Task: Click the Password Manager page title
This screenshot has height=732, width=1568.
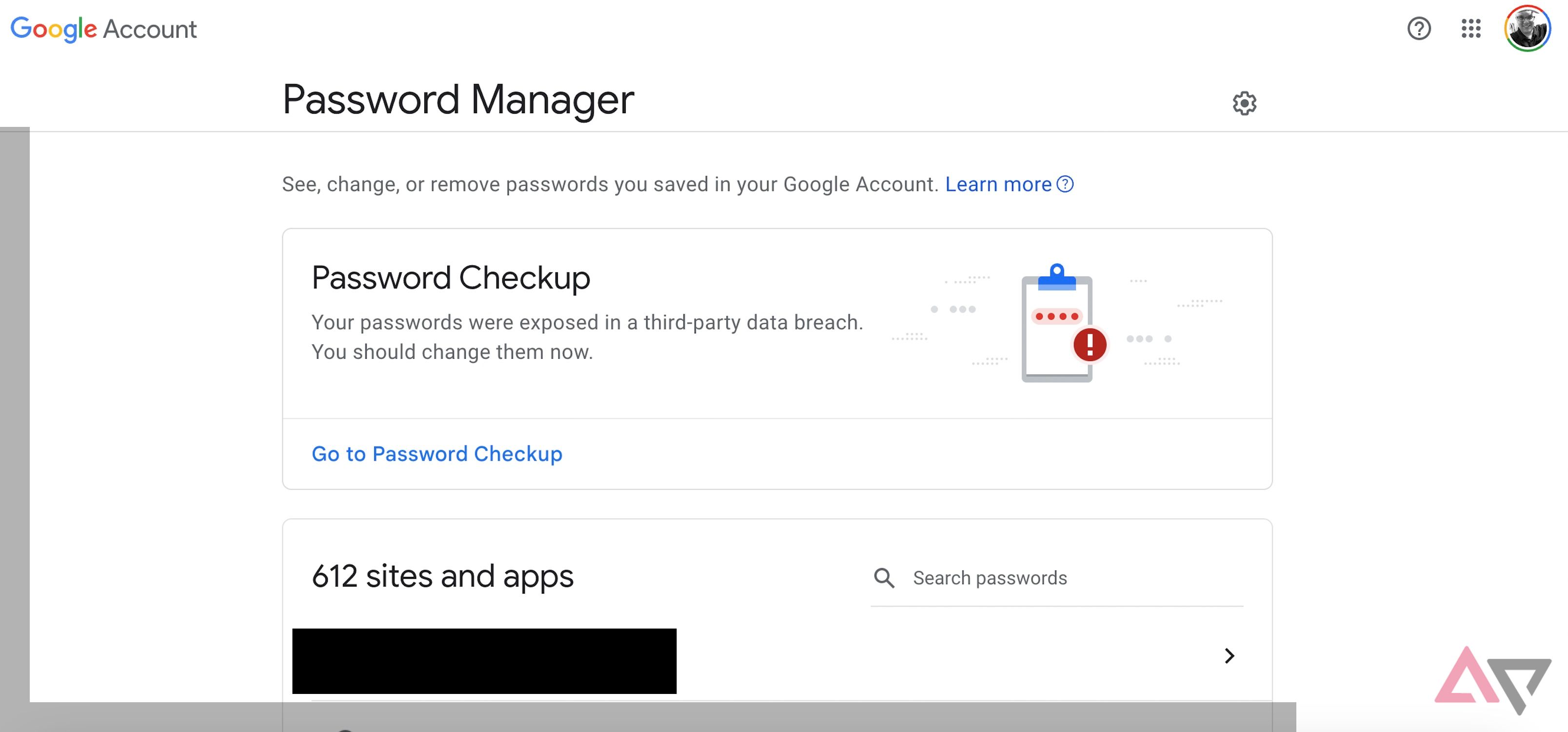Action: (458, 99)
